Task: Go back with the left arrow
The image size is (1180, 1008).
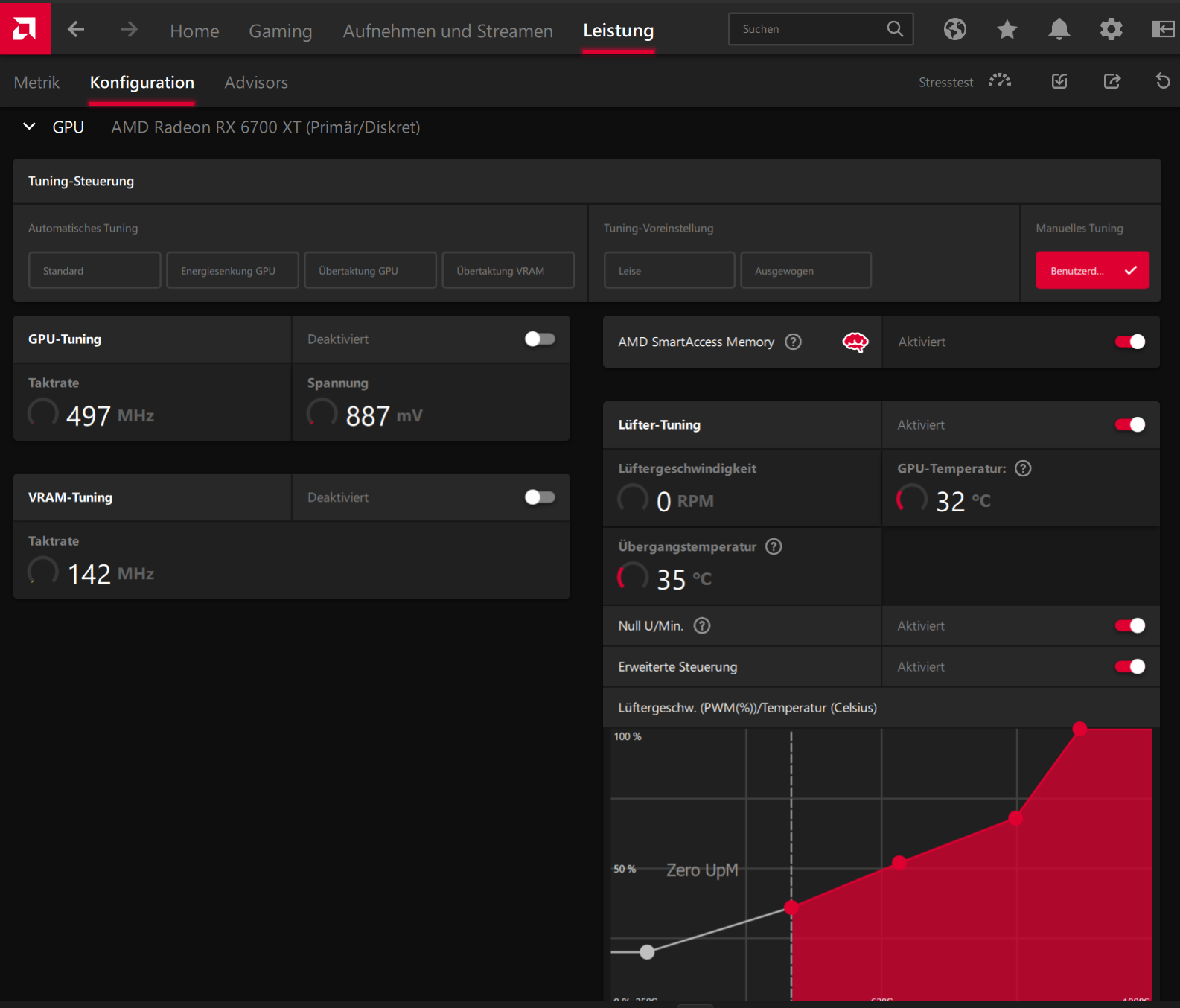Action: [76, 29]
